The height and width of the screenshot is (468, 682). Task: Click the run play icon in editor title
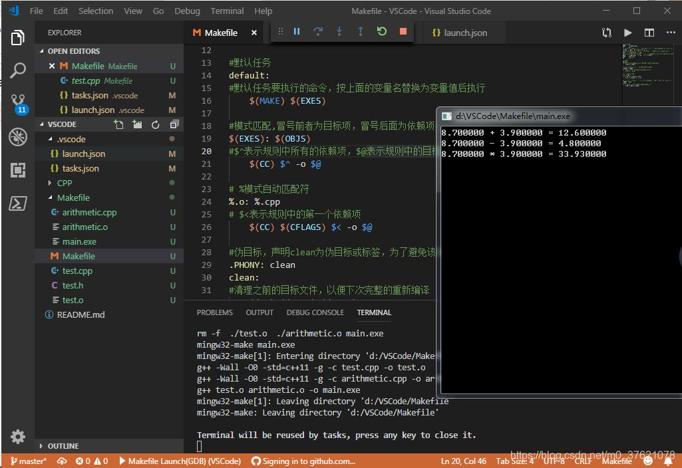pos(628,33)
